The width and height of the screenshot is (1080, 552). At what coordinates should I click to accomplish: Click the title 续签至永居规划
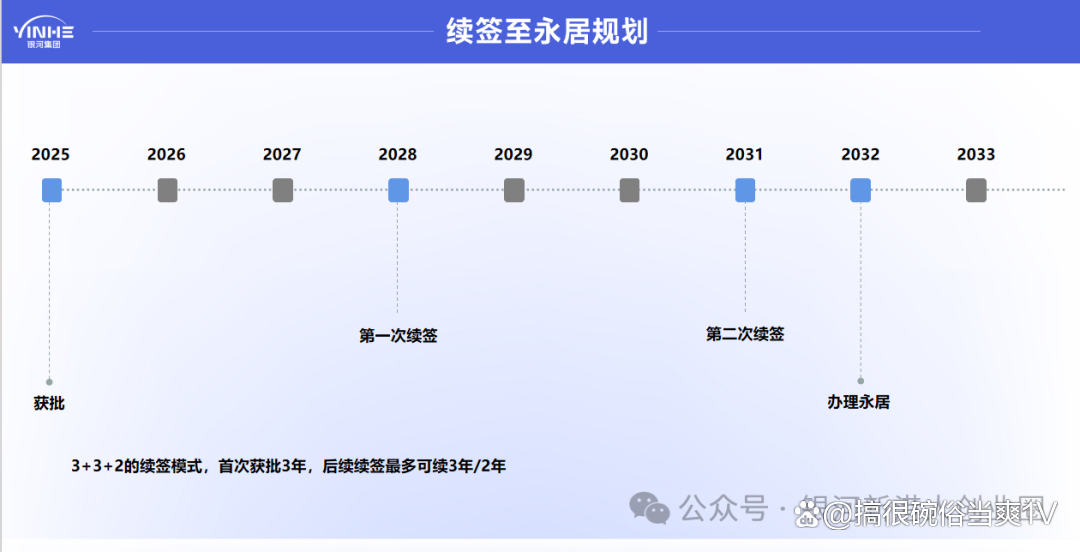pos(547,32)
